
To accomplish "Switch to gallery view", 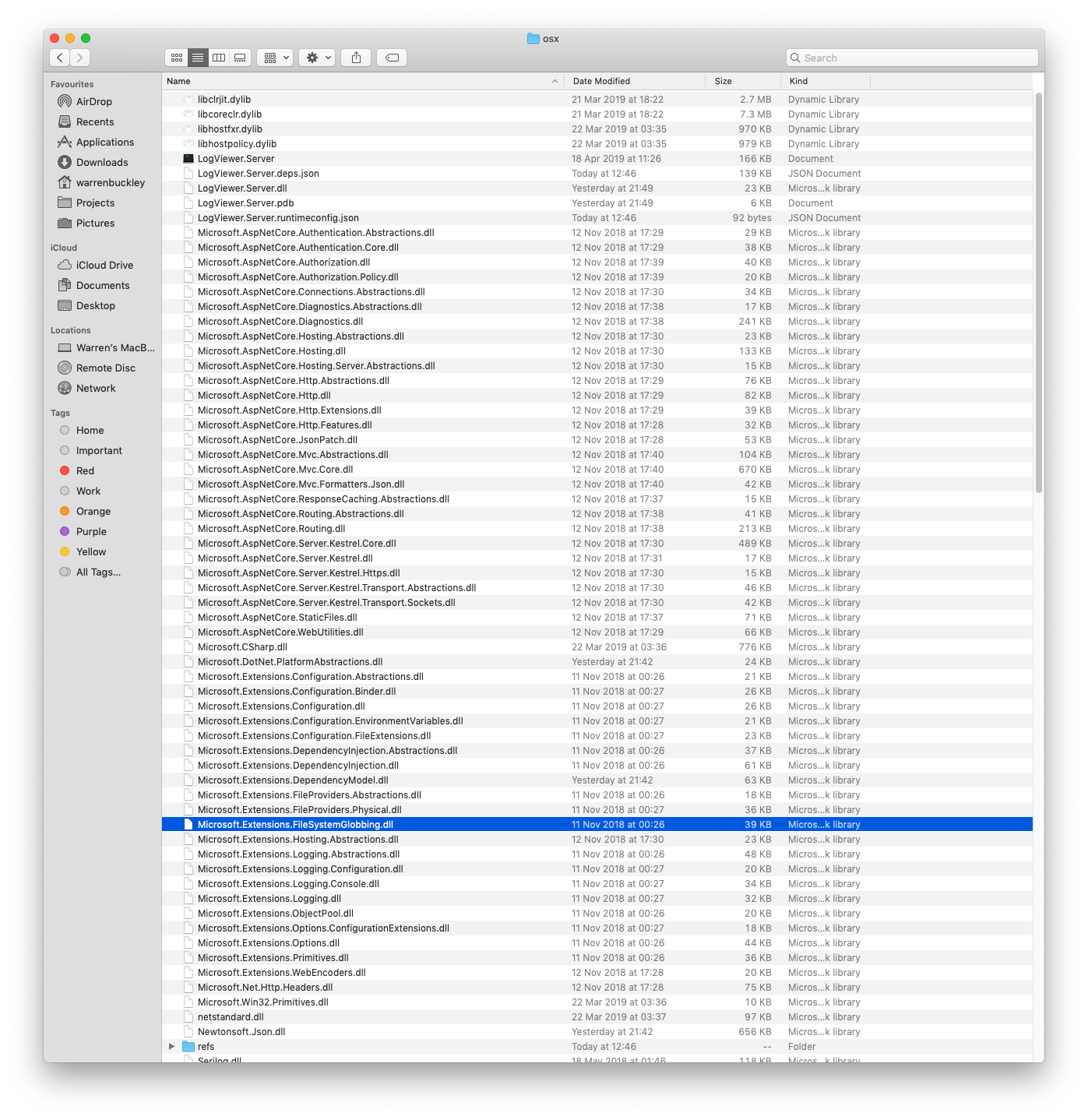I will coord(239,57).
